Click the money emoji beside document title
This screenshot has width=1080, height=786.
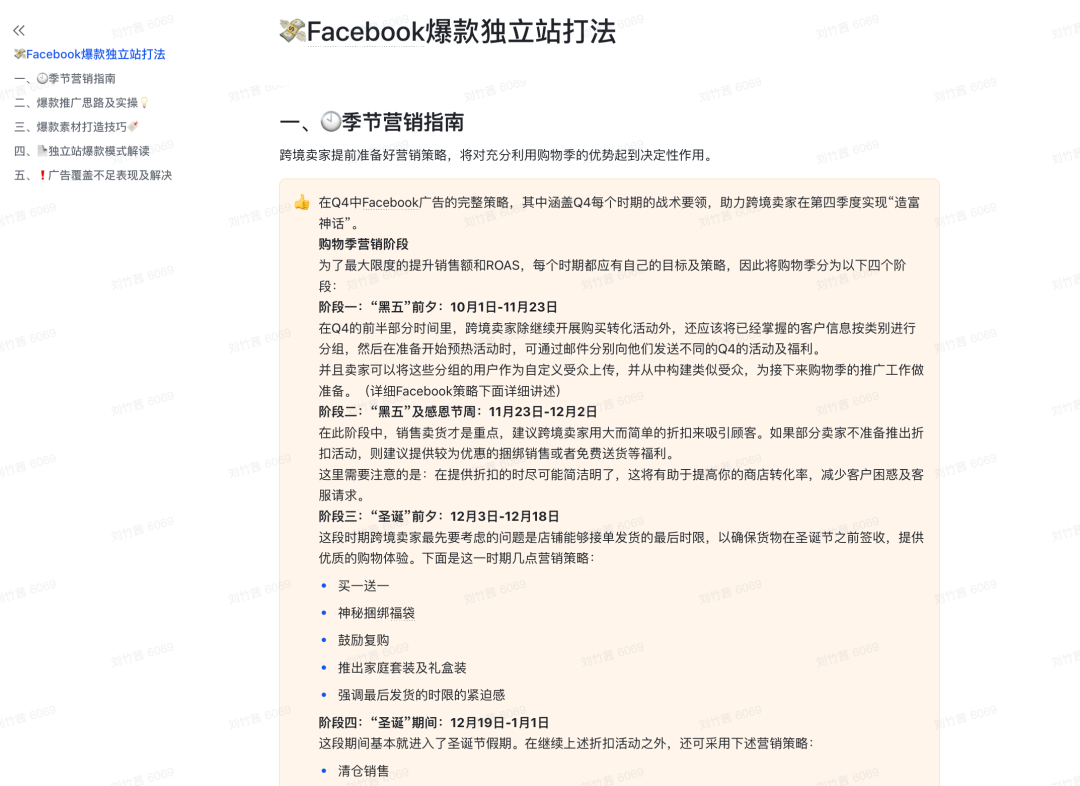click(x=292, y=31)
